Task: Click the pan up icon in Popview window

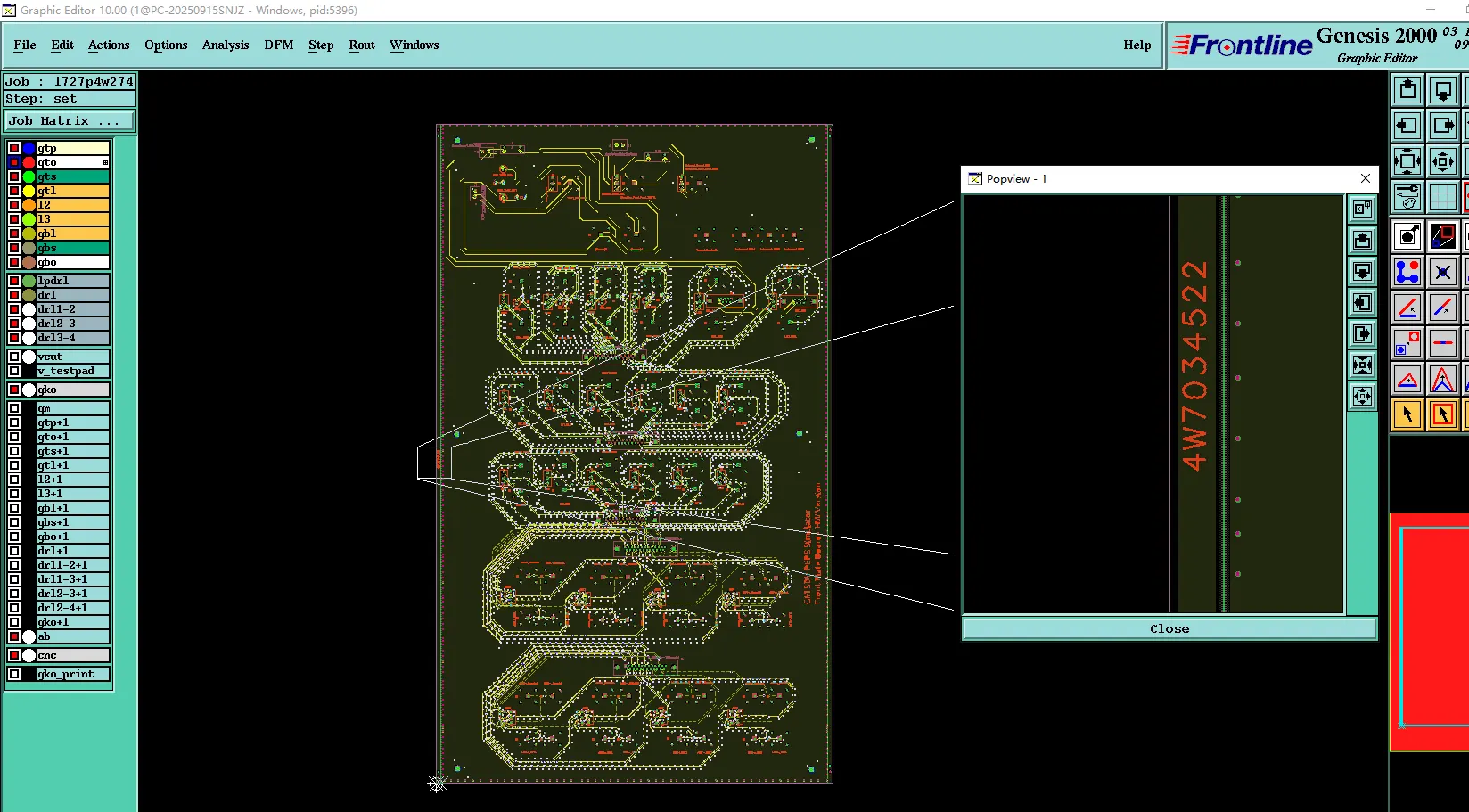Action: 1362,240
